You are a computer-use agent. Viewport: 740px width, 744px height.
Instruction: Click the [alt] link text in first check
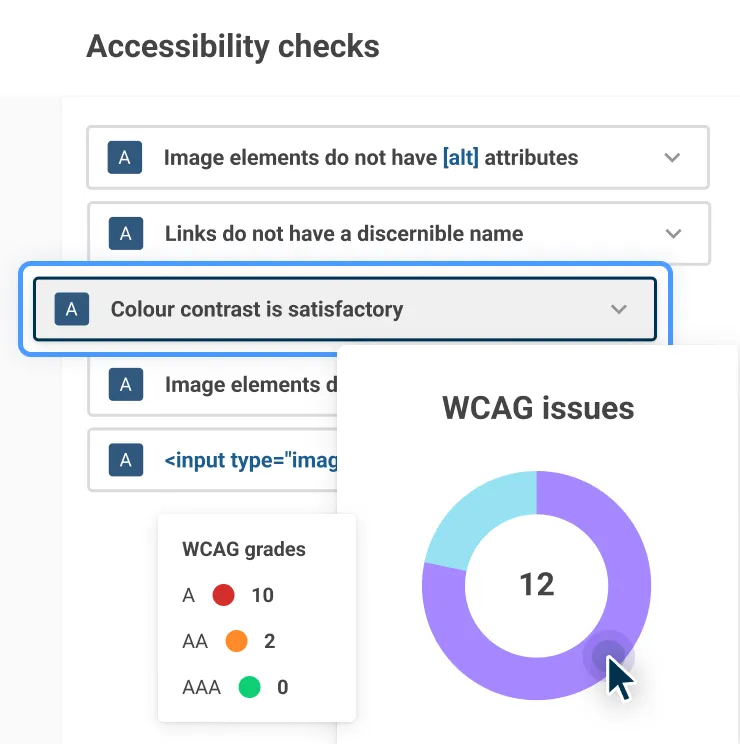460,157
